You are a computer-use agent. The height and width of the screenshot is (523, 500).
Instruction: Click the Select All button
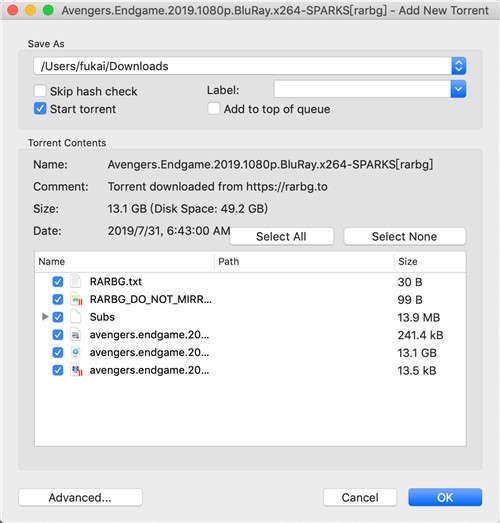coord(282,236)
